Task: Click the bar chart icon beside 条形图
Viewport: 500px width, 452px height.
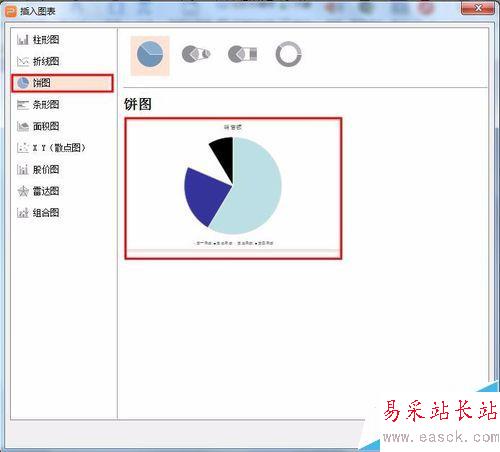Action: (x=23, y=105)
